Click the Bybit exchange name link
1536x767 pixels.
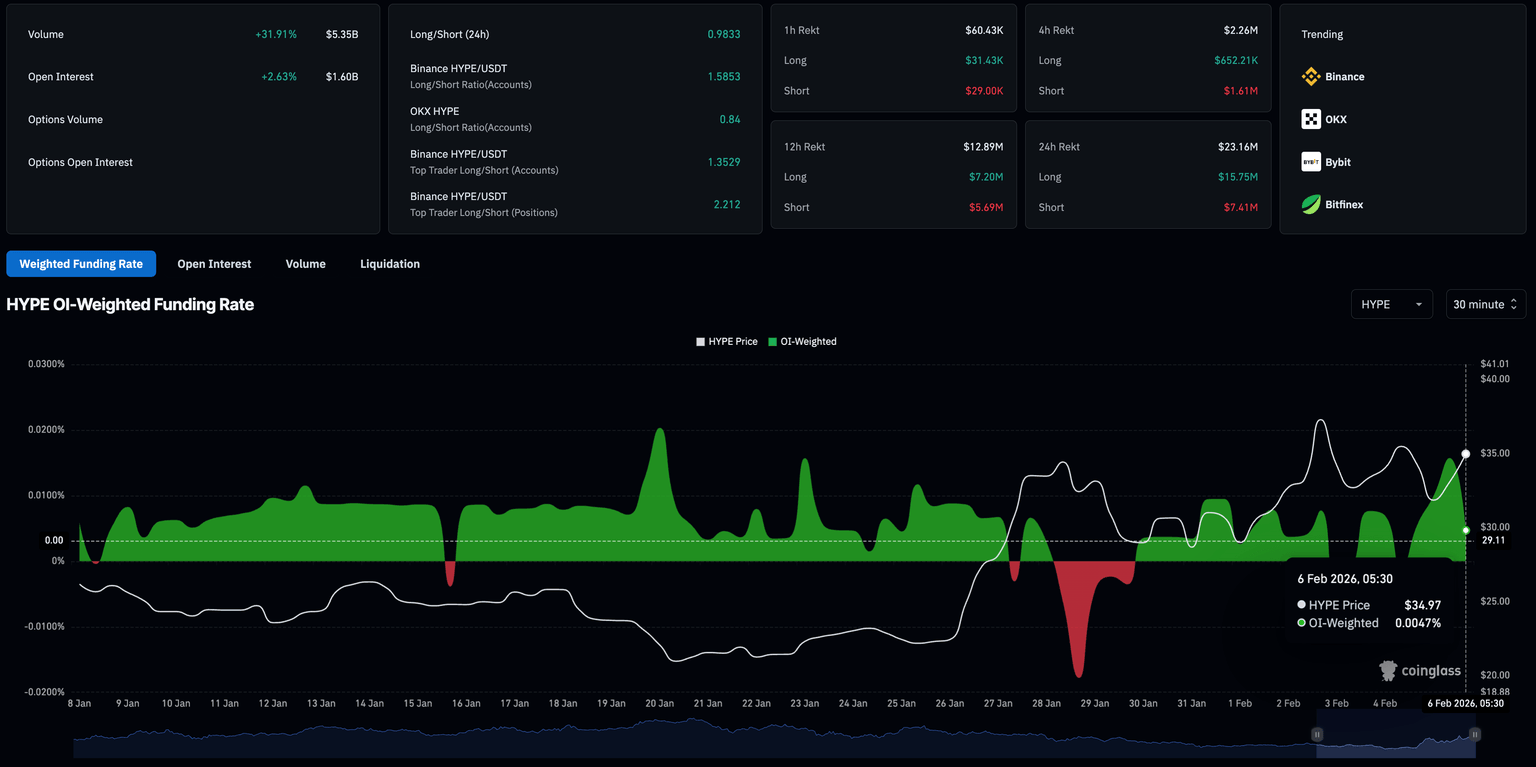(1338, 162)
